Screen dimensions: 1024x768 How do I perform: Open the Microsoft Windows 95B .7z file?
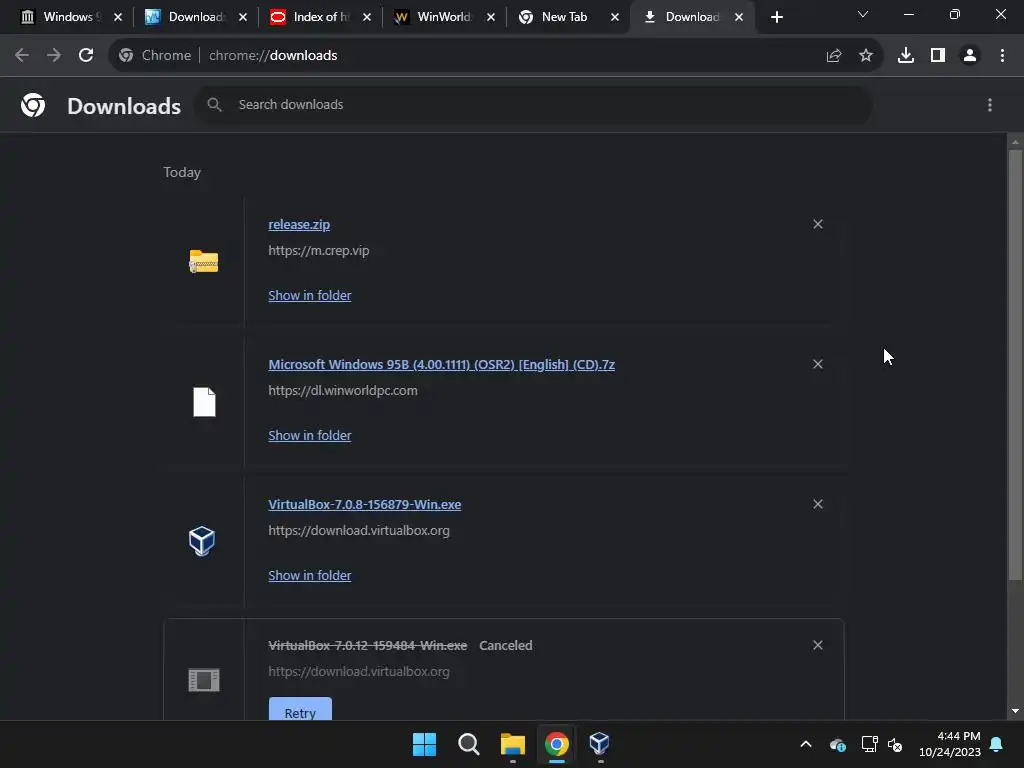coord(441,364)
